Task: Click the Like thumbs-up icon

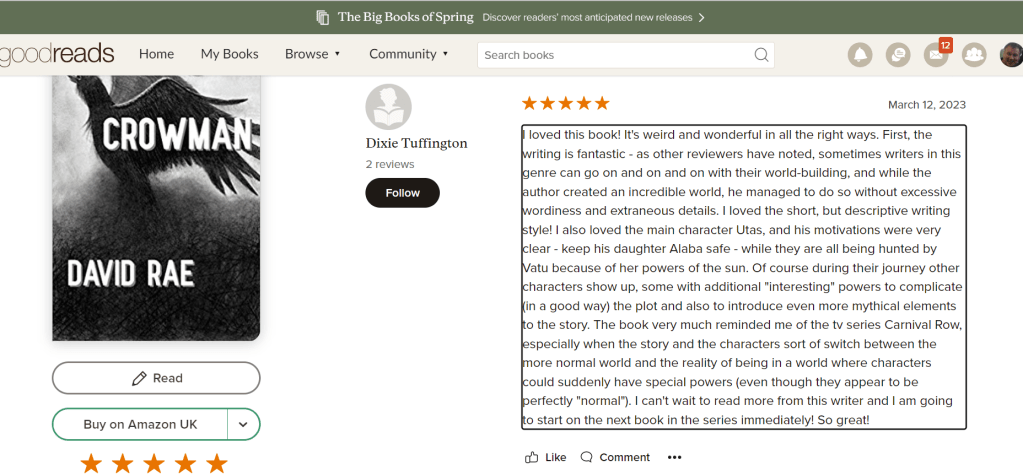Action: tap(532, 457)
